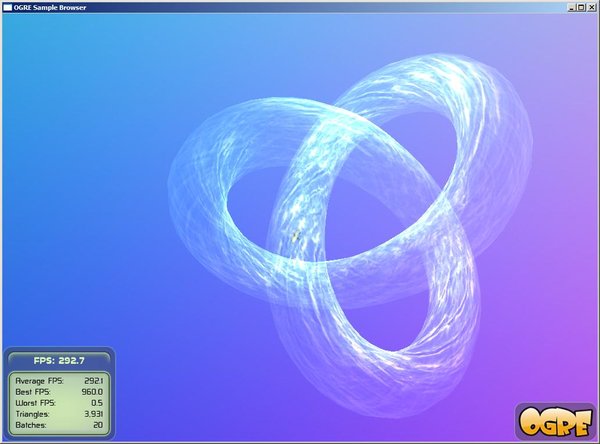Click the Triangles label
Screen dimensions: 600x444
[33, 414]
